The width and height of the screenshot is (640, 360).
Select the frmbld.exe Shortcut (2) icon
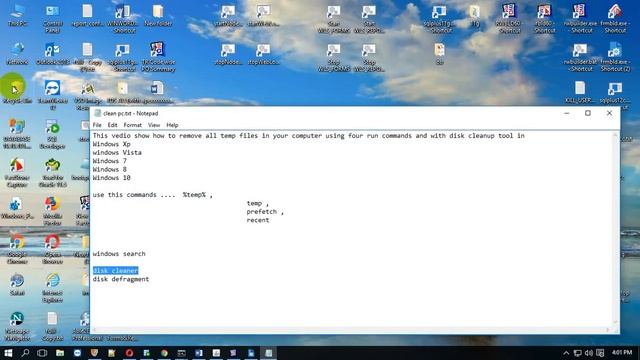pyautogui.click(x=615, y=56)
